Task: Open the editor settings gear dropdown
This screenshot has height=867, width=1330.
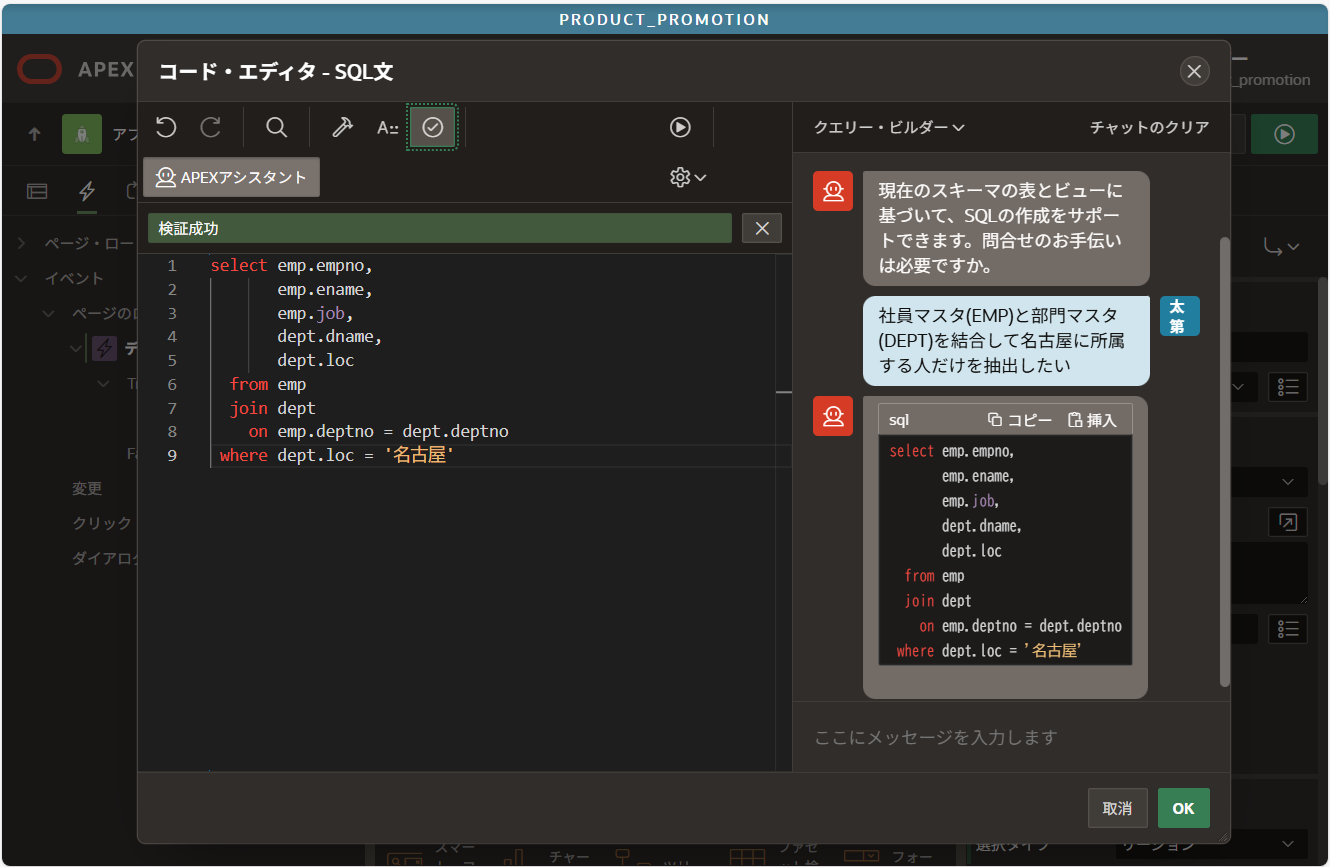Action: pyautogui.click(x=688, y=177)
